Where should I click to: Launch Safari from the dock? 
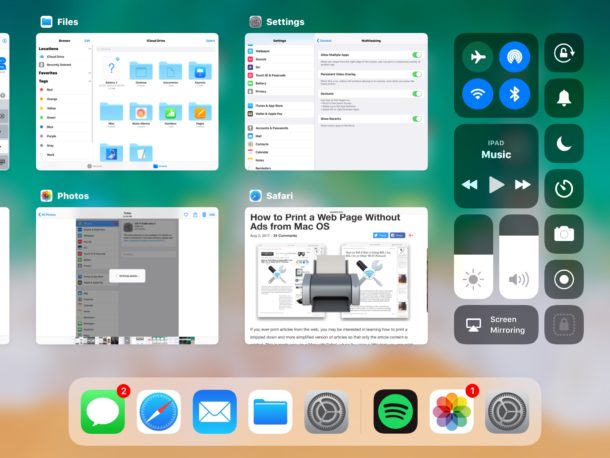click(x=159, y=411)
